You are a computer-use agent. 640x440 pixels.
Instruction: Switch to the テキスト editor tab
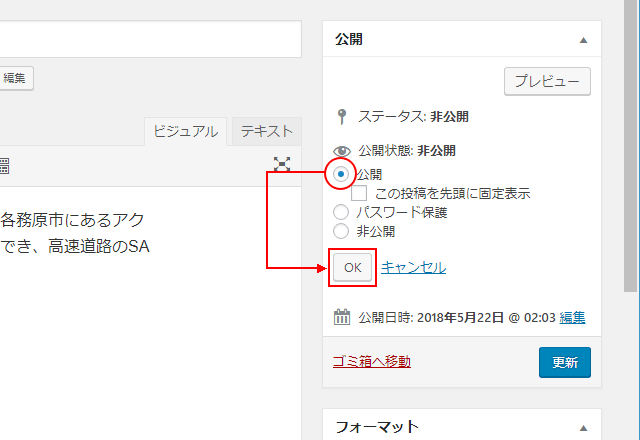(267, 131)
